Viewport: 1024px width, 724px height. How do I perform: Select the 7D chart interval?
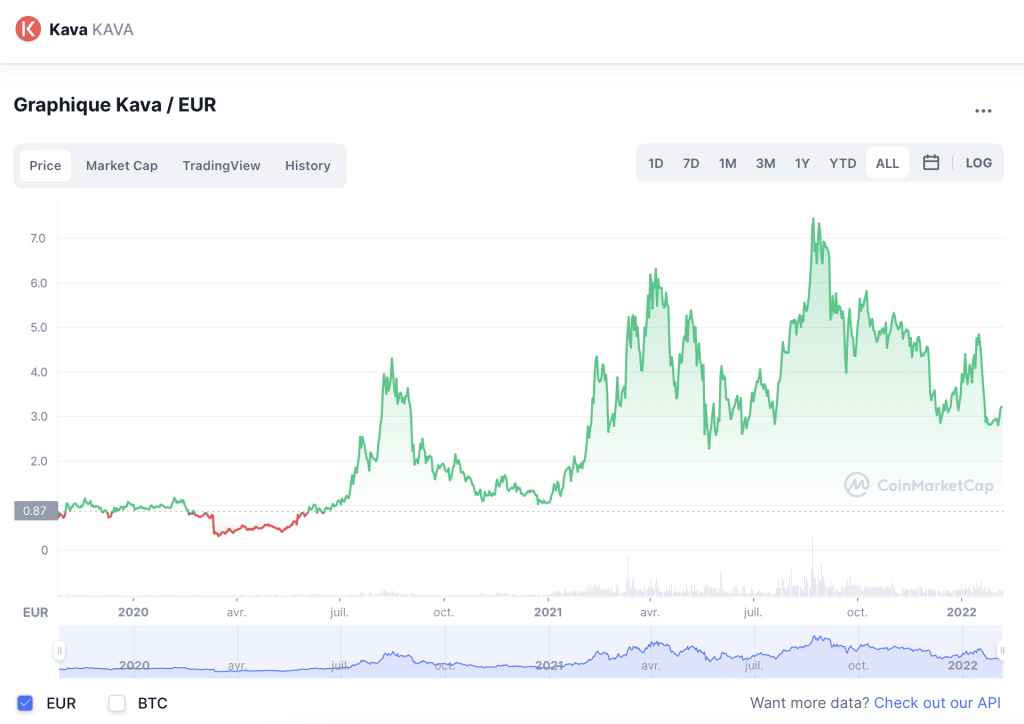691,162
